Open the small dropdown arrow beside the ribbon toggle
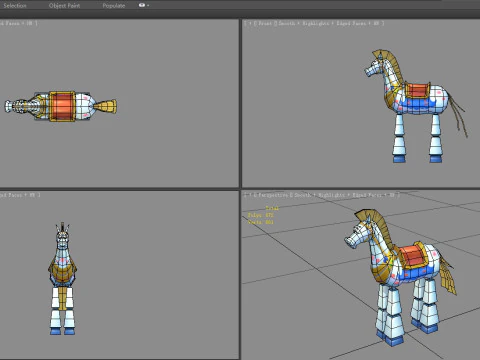 pos(148,5)
